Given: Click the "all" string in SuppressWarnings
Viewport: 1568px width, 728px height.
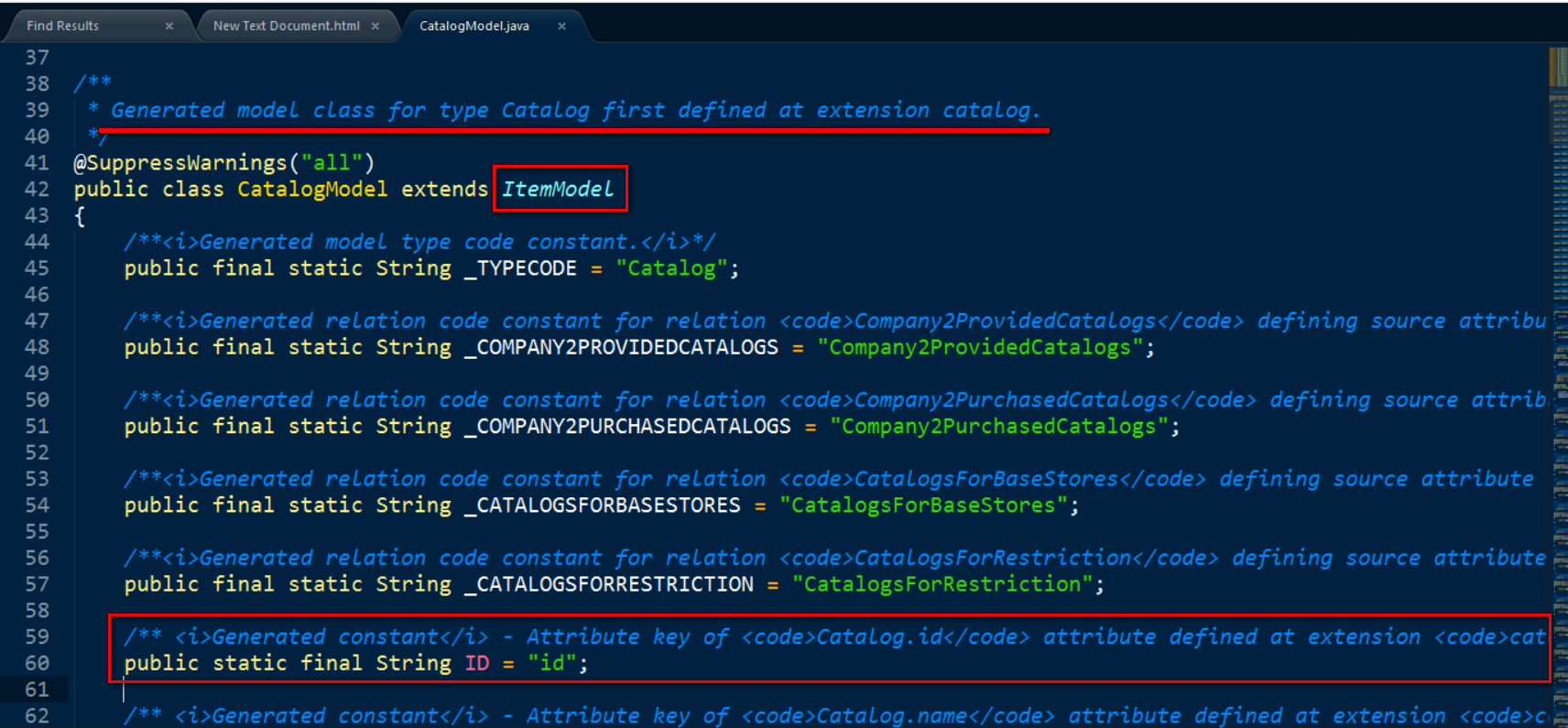Looking at the screenshot, I should tap(332, 163).
